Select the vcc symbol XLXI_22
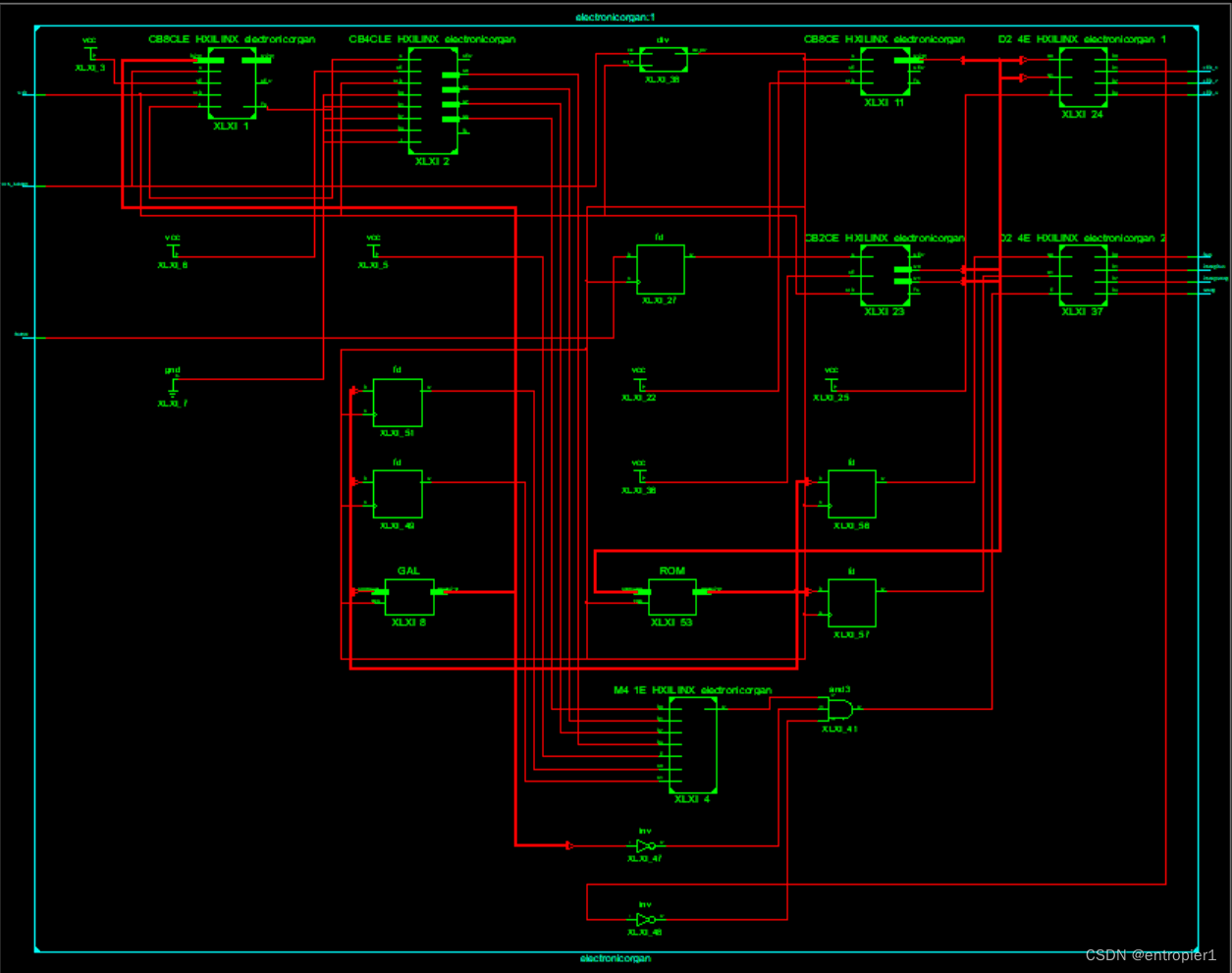This screenshot has height=973, width=1232. point(639,383)
